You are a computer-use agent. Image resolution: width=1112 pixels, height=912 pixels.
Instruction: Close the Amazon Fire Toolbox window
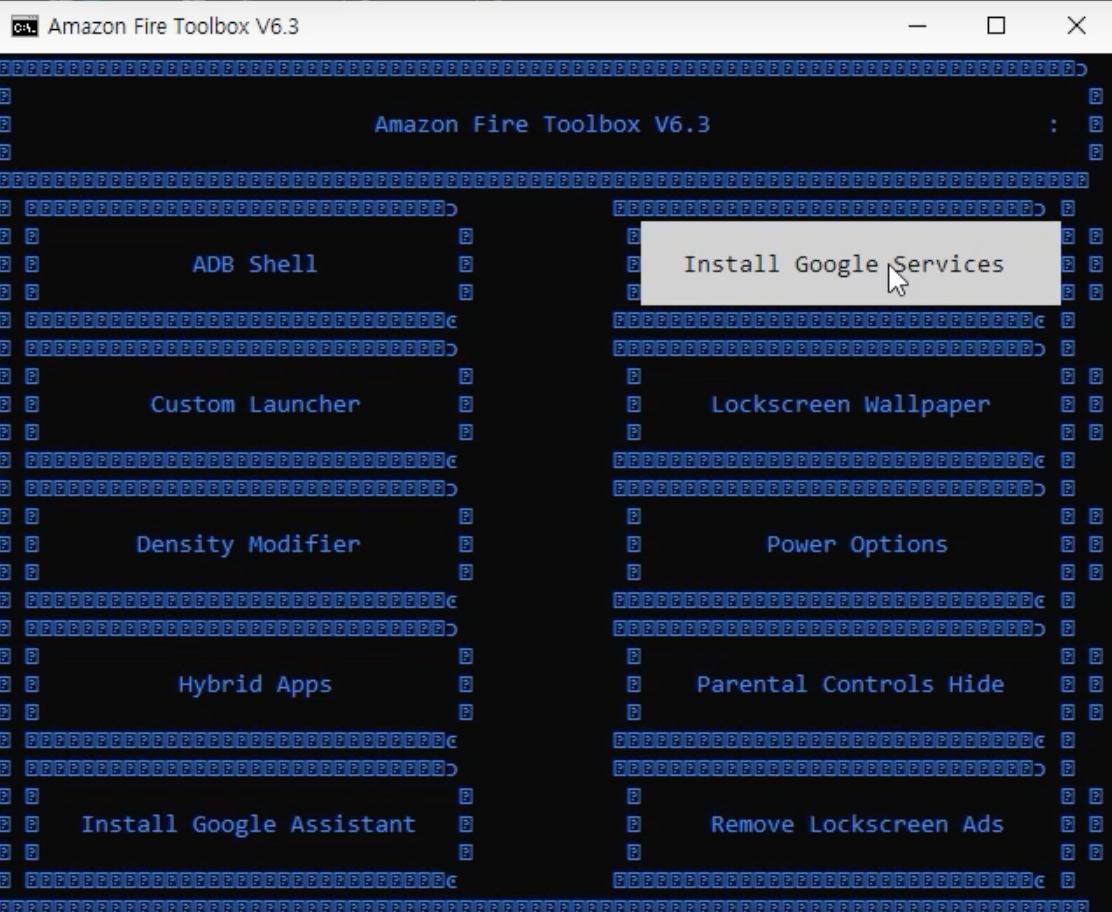pyautogui.click(x=1076, y=26)
